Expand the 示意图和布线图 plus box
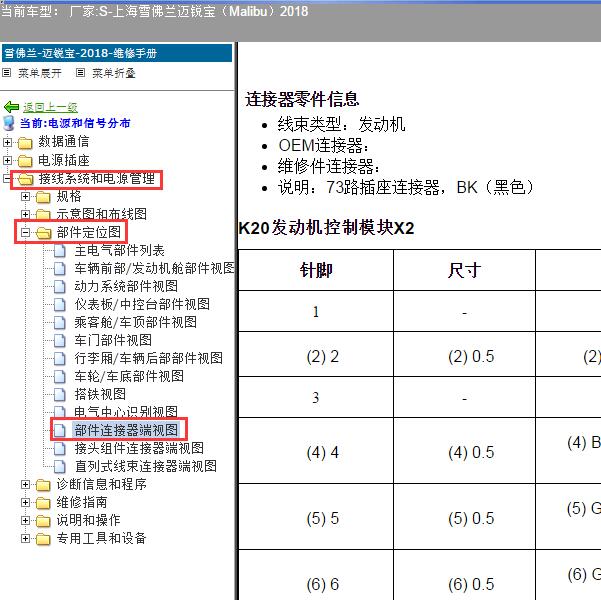Viewport: 601px width, 600px height. pyautogui.click(x=25, y=214)
